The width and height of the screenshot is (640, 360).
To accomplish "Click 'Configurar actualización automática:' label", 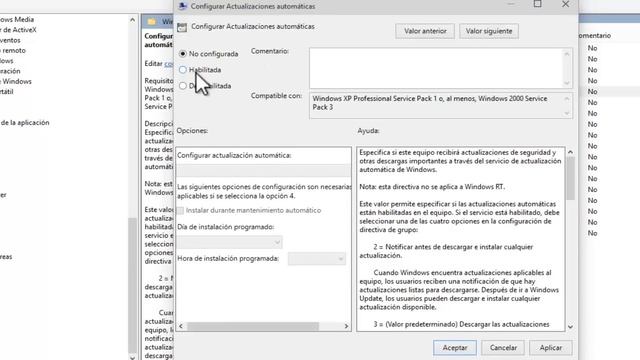I will click(x=234, y=156).
